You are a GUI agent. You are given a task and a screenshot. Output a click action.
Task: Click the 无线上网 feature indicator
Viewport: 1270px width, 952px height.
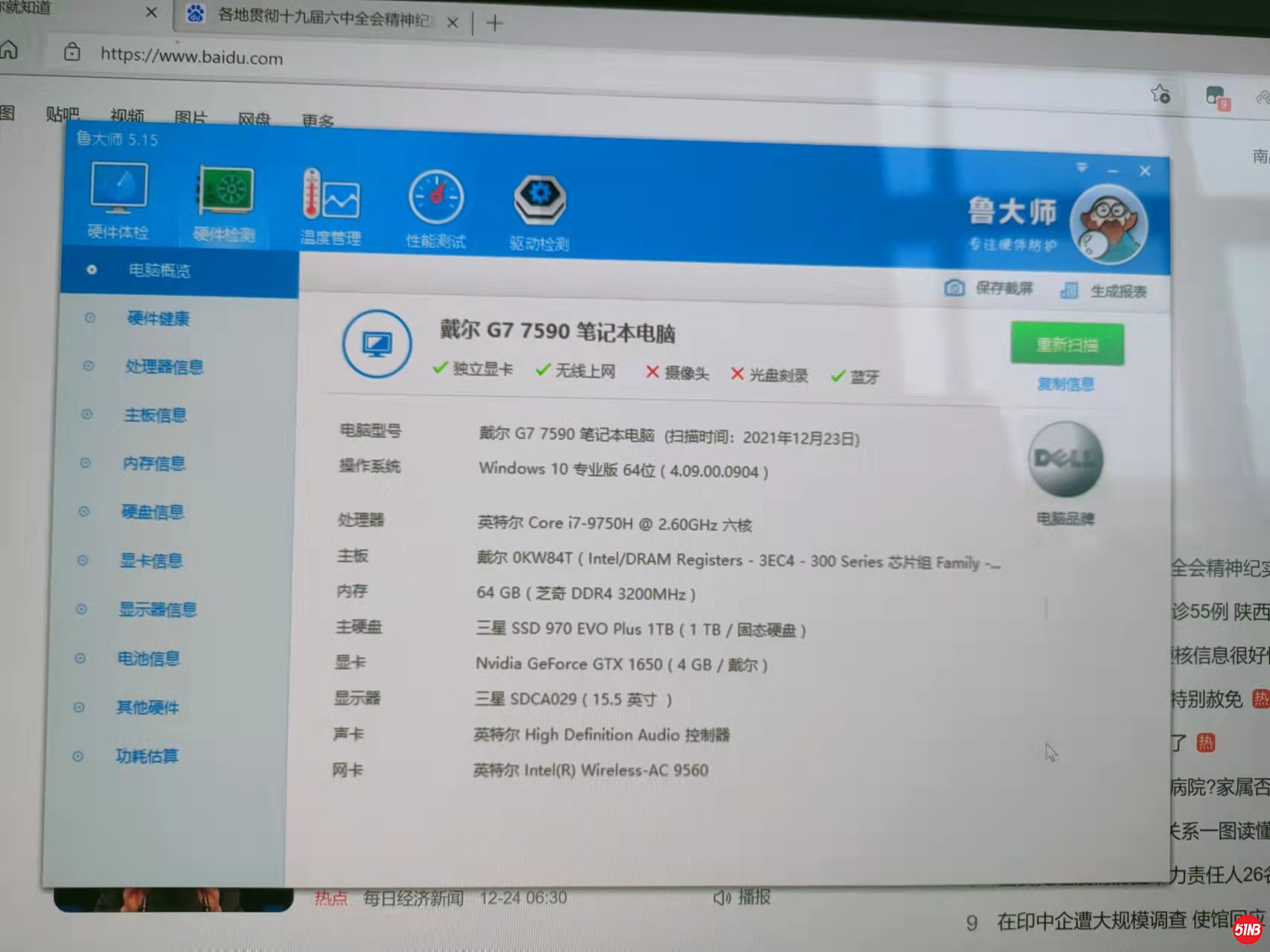(x=576, y=371)
